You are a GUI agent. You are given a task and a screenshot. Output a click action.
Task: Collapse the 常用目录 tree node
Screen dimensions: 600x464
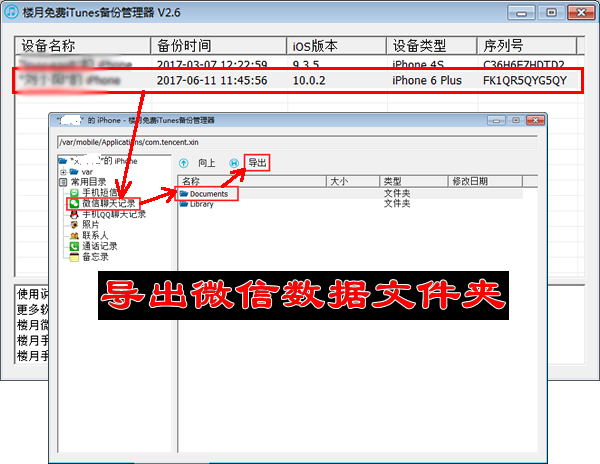click(63, 182)
